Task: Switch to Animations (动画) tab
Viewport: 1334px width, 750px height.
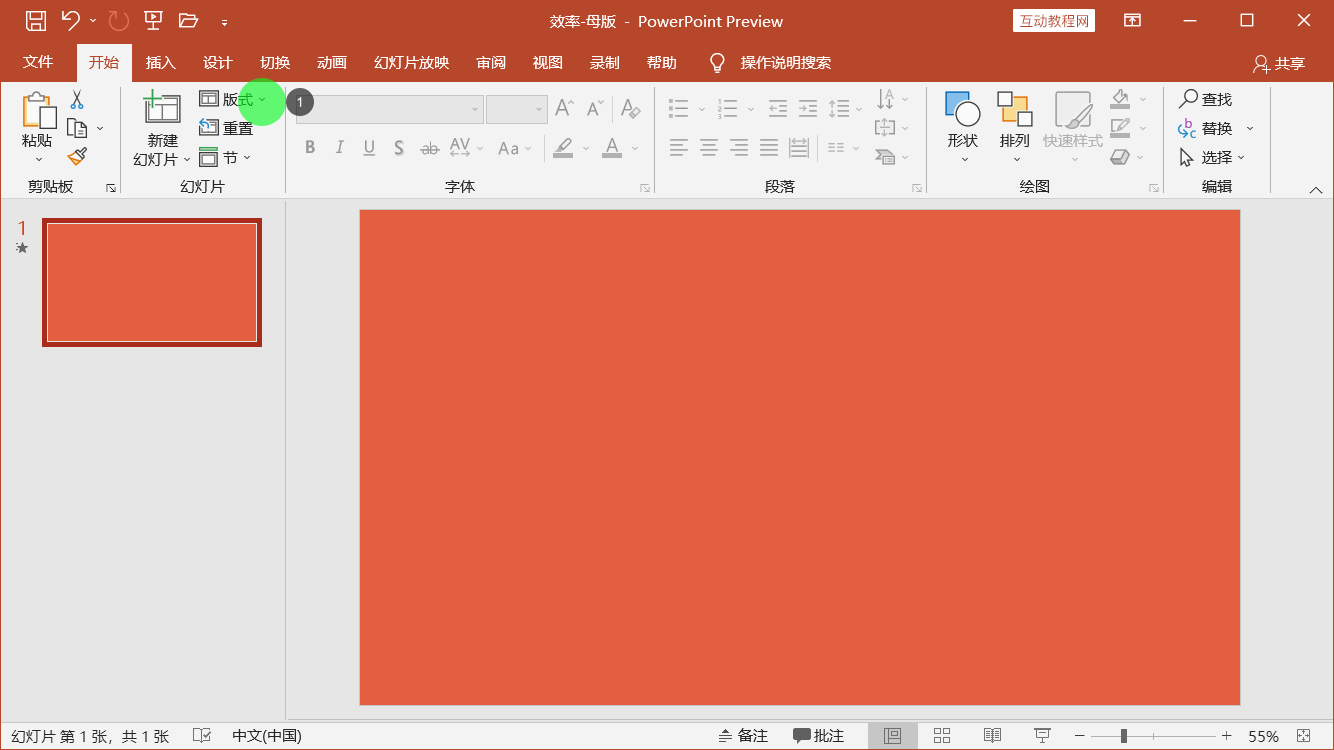Action: tap(331, 62)
